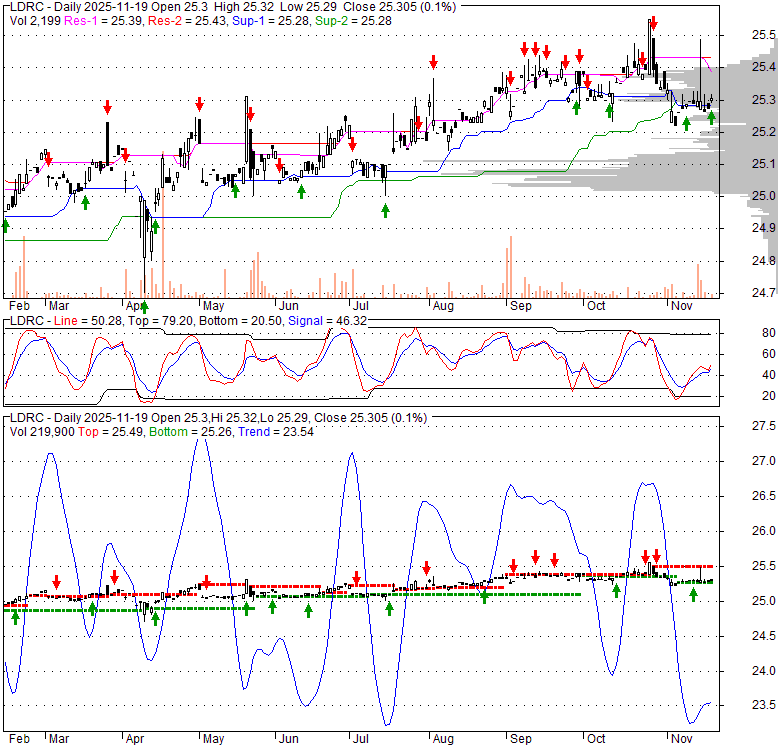The height and width of the screenshot is (745, 780).
Task: Click the Top = 79.20 oscillator label
Action: pyautogui.click(x=152, y=320)
